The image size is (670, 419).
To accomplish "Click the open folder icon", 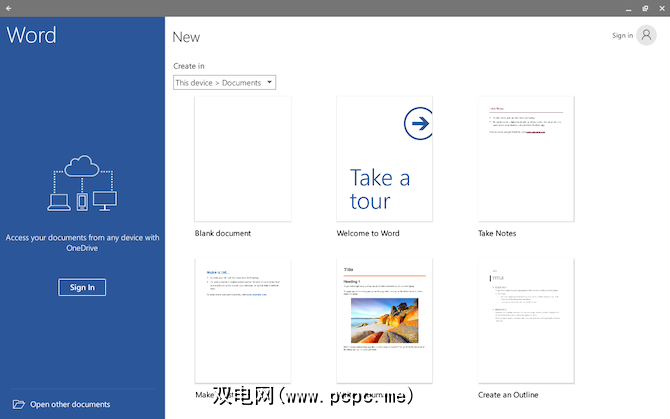I will [18, 404].
